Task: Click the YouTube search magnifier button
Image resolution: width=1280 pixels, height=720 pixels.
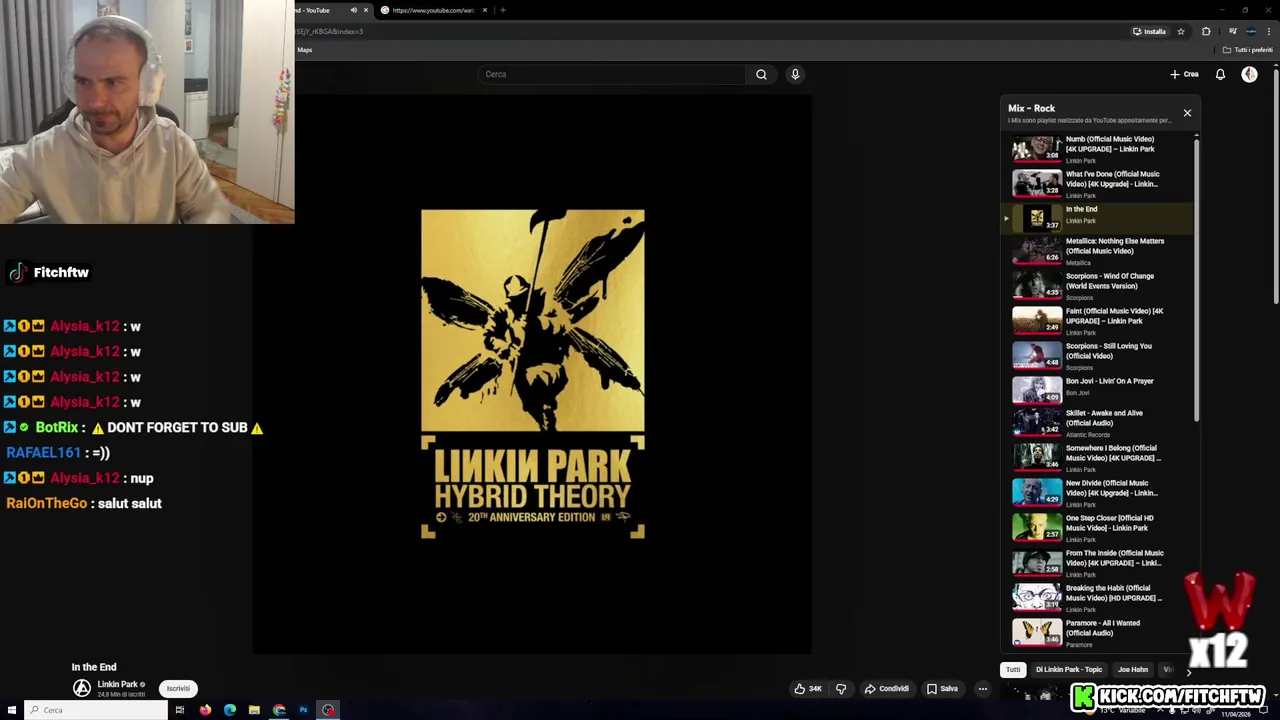Action: click(x=761, y=74)
